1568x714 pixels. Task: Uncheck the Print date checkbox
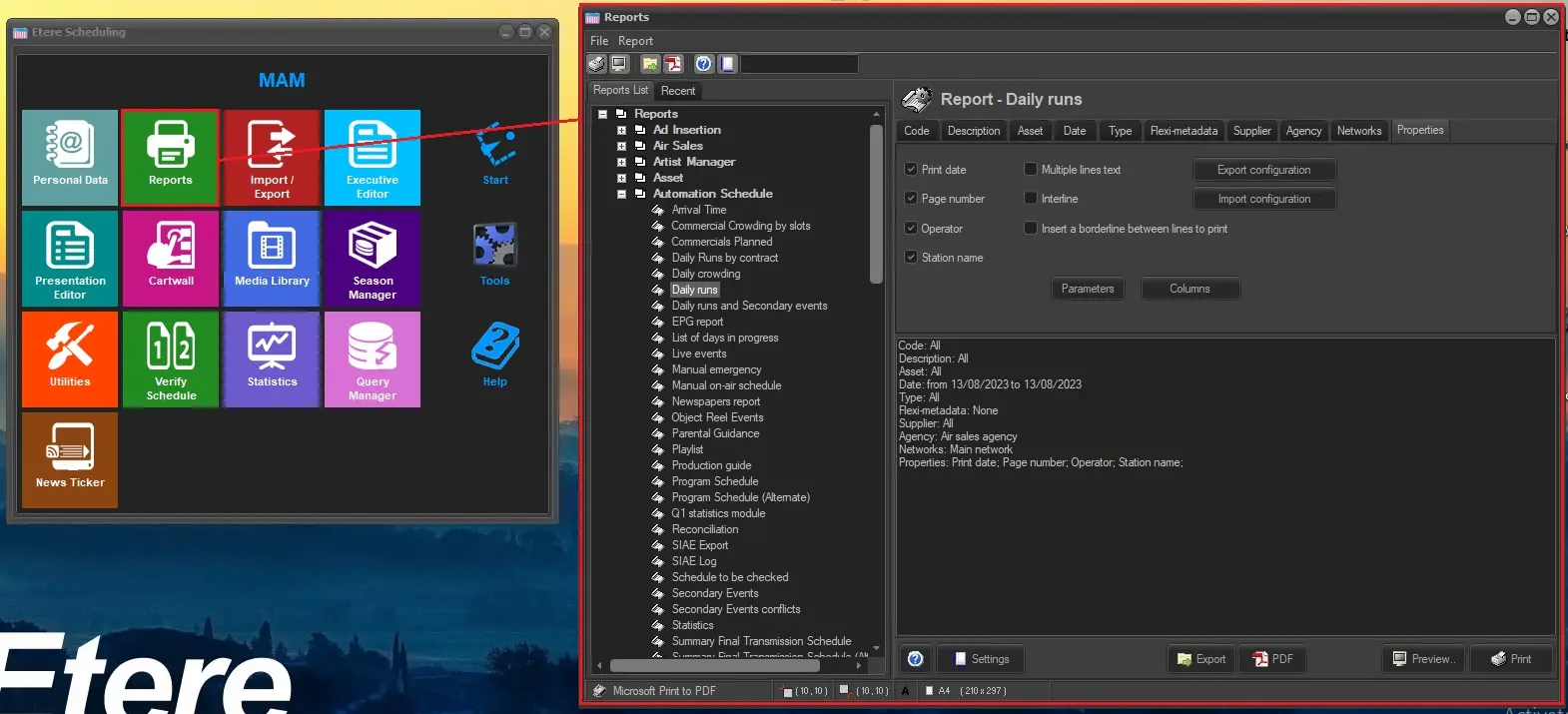911,170
